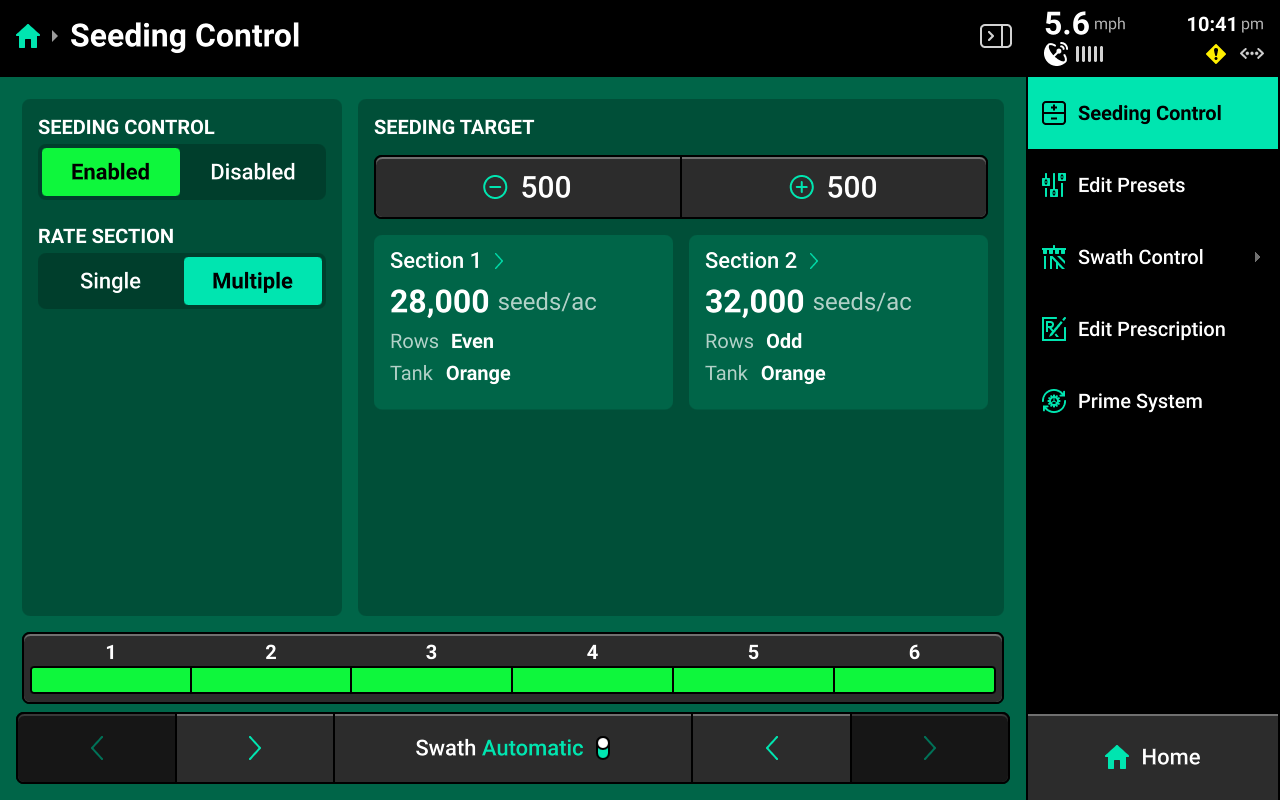
Task: Select swath section 1 green bar
Action: coord(111,680)
